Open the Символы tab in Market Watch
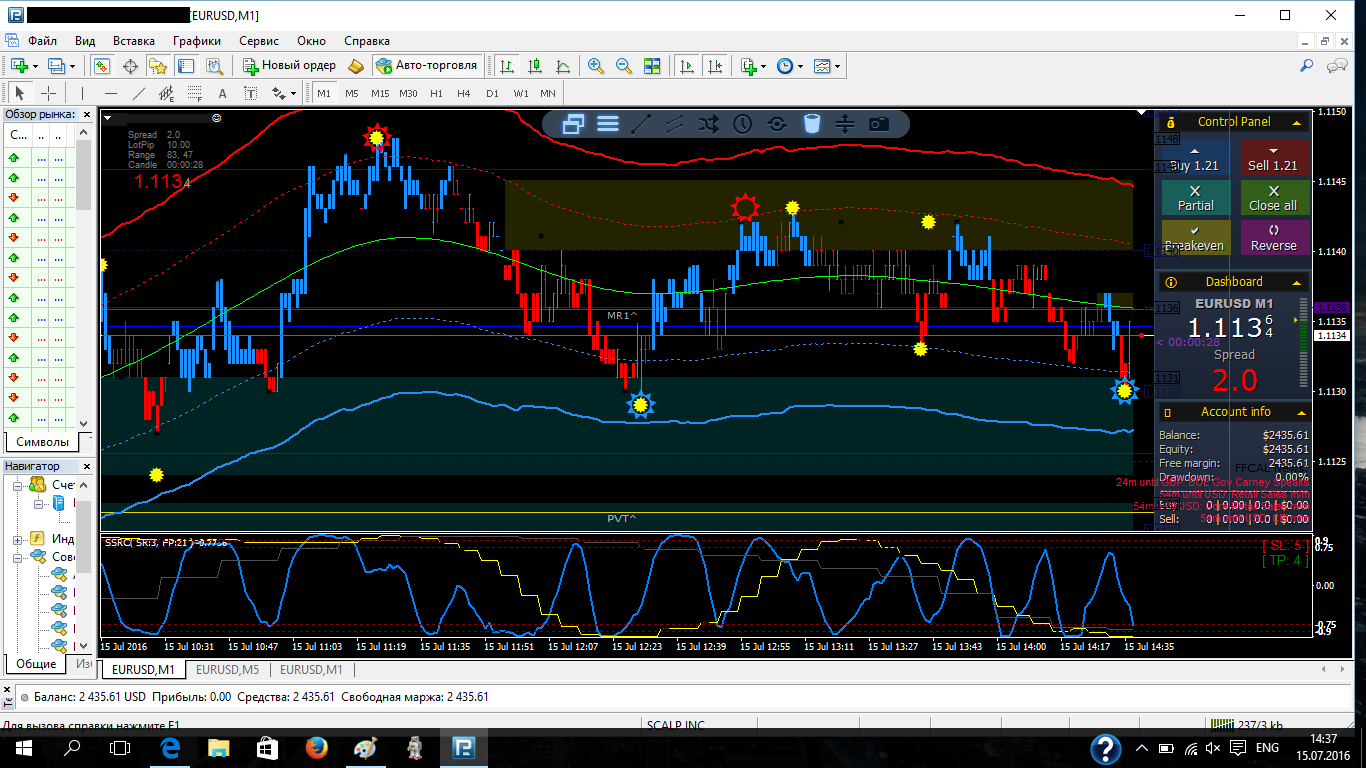 (43, 442)
